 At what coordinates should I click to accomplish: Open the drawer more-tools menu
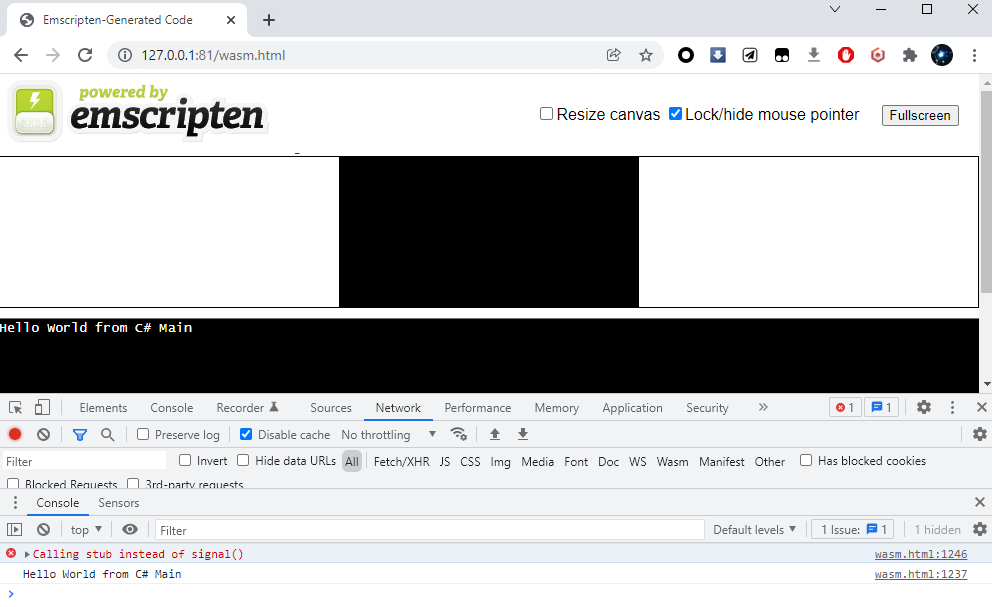(x=15, y=503)
